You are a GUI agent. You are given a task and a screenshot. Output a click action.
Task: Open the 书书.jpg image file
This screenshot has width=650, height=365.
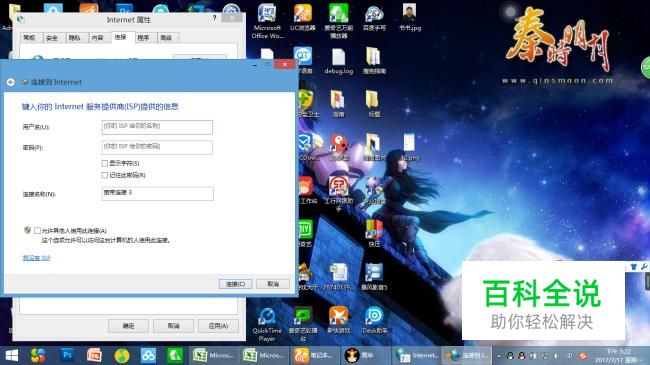pos(410,18)
